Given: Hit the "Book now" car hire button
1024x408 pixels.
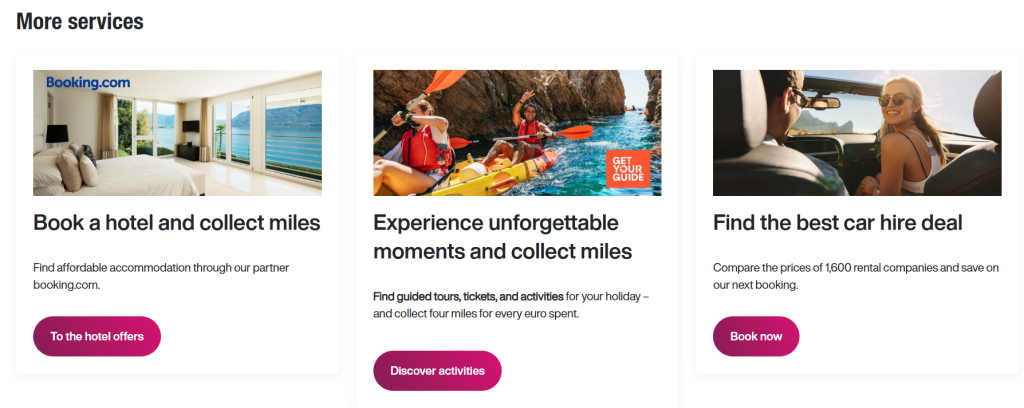Looking at the screenshot, I should pos(756,336).
